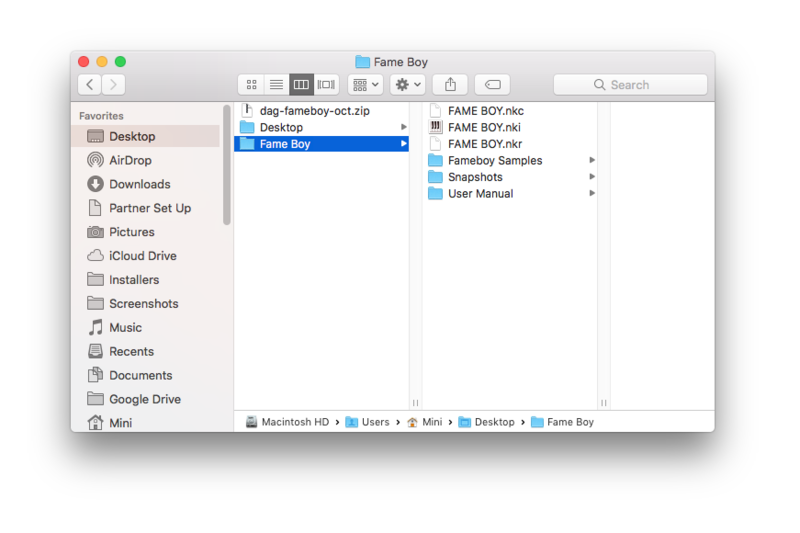
Task: Click Fame Boy in the path bar
Action: 563,422
